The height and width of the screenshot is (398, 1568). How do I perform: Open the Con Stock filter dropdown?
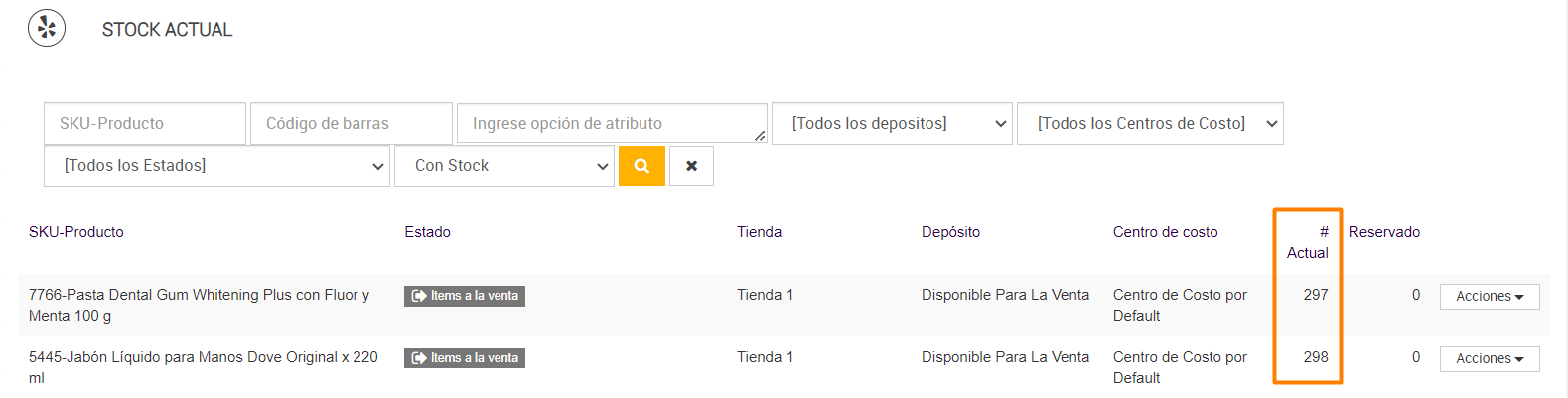[503, 166]
